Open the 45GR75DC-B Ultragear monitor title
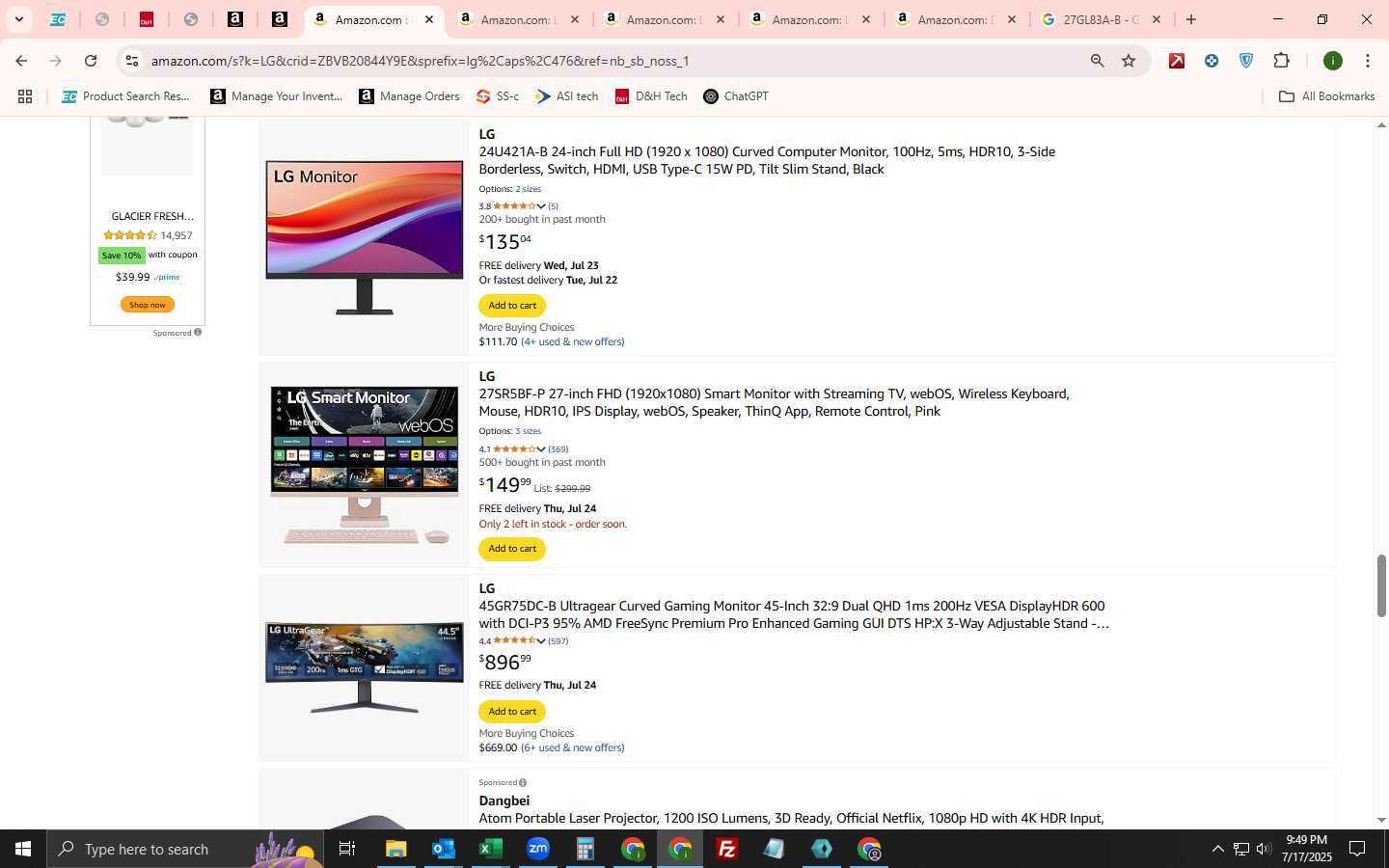The height and width of the screenshot is (868, 1389). (794, 614)
